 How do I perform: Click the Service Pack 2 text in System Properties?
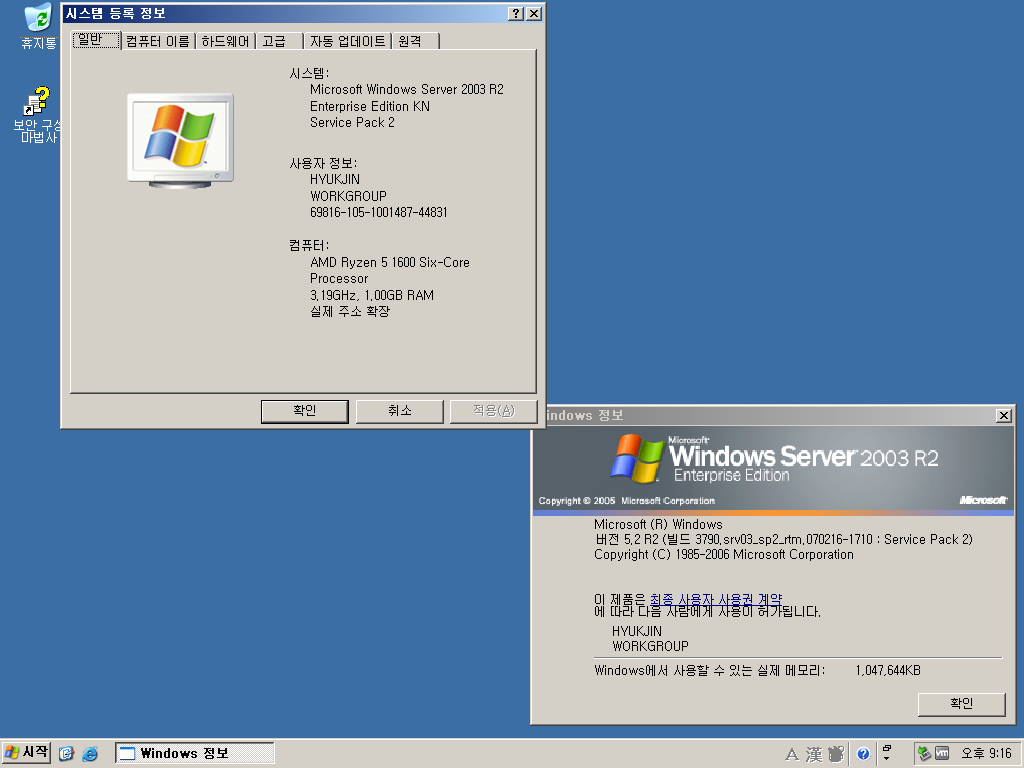click(x=352, y=123)
